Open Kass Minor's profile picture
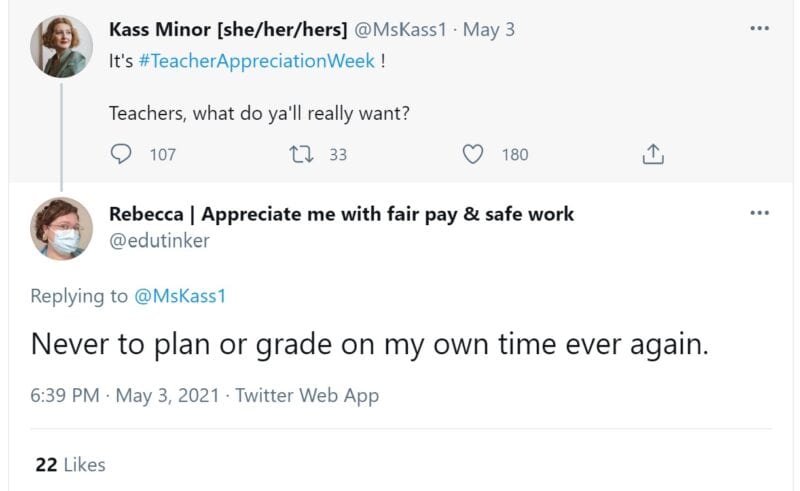The image size is (800, 491). coord(63,47)
